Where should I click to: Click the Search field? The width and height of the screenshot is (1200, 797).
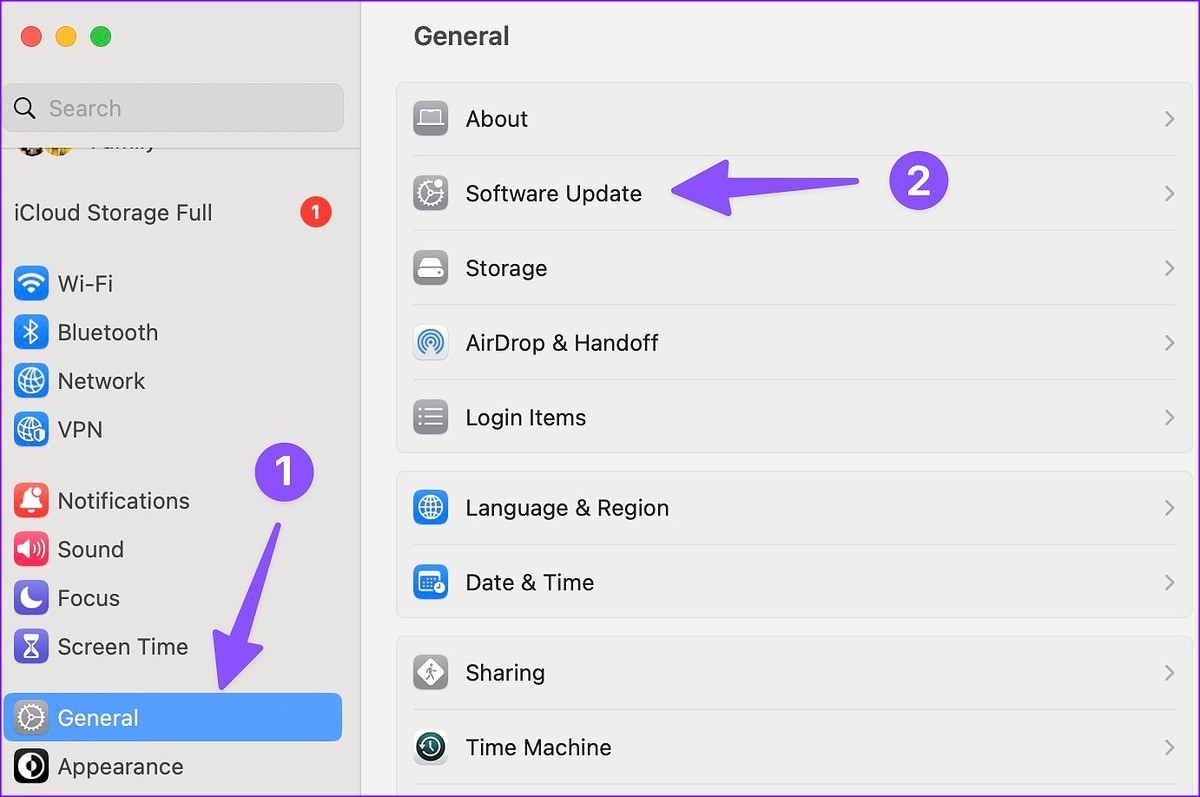point(173,108)
